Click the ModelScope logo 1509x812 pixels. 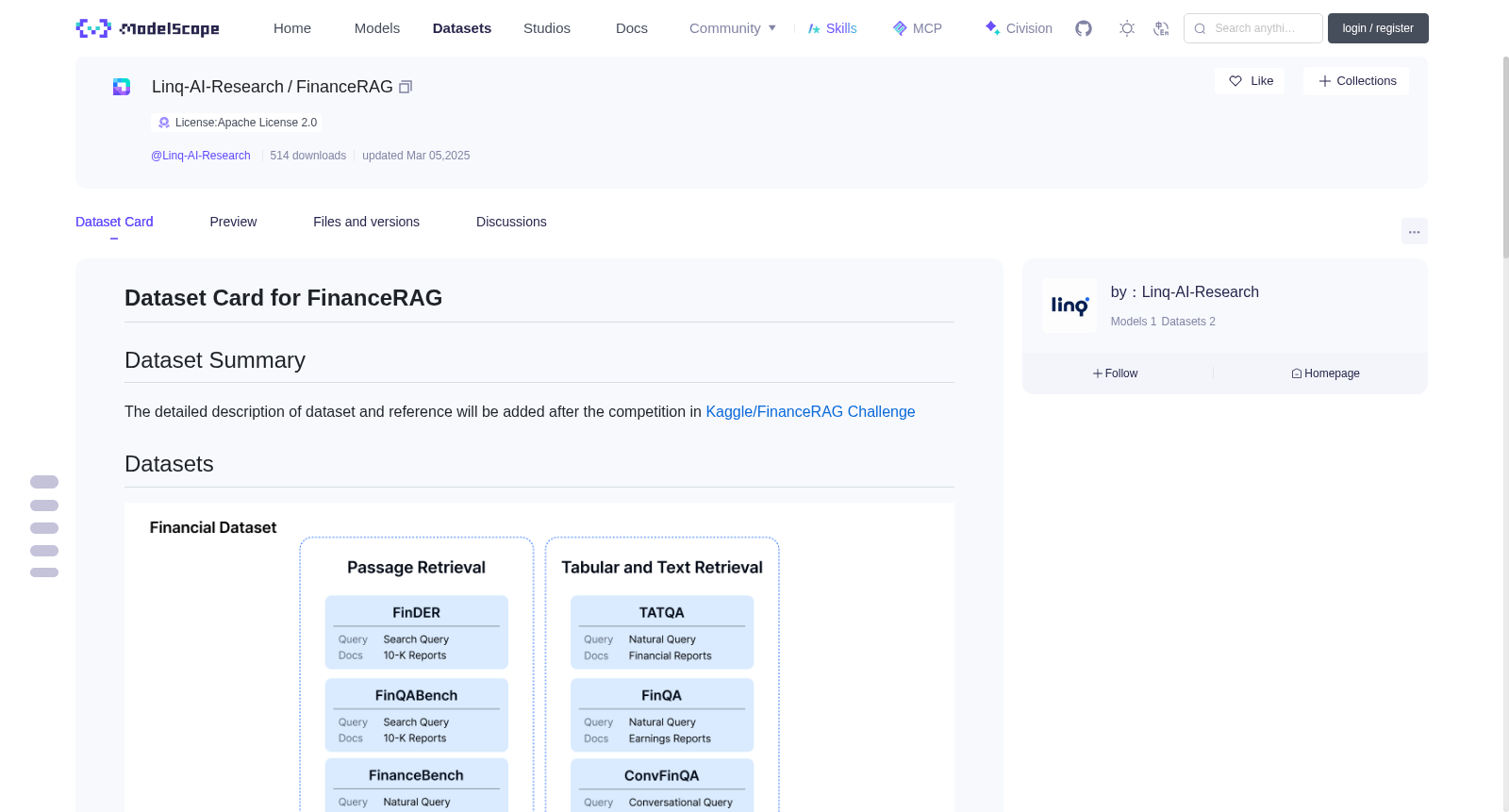(x=147, y=28)
